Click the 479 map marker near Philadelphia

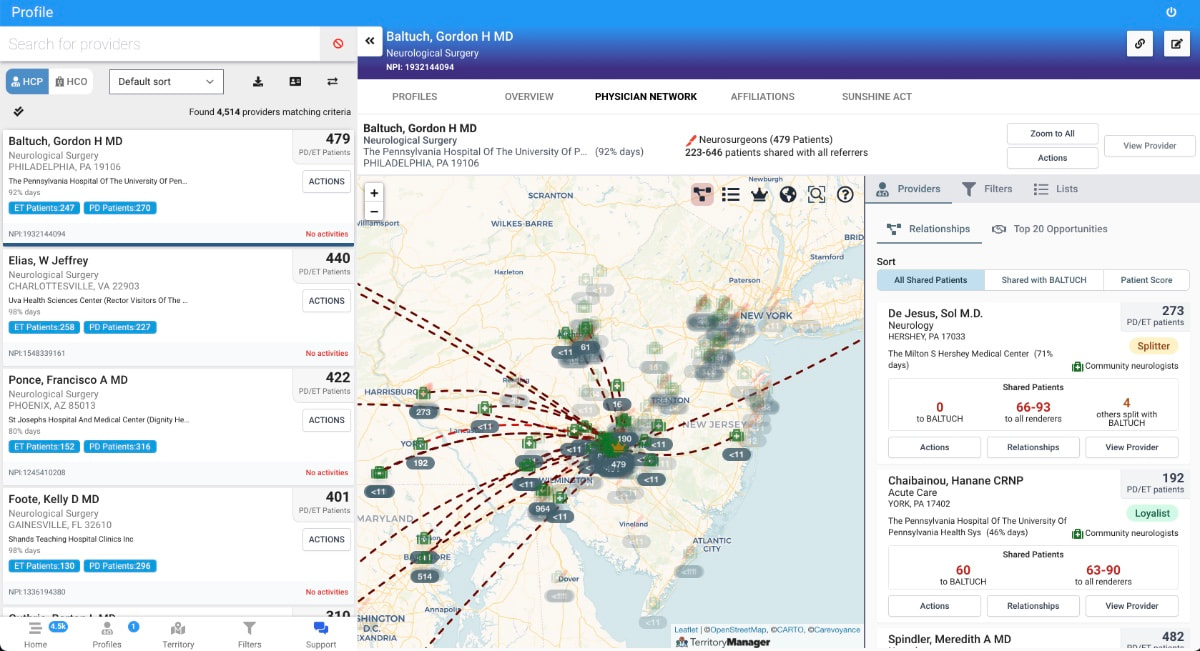pos(618,465)
